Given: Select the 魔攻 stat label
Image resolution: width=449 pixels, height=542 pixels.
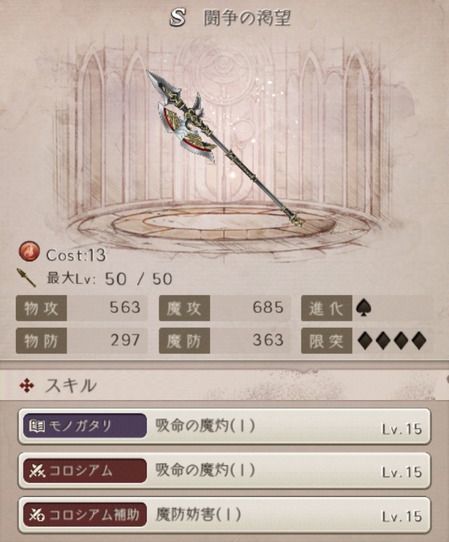Looking at the screenshot, I should tap(184, 308).
